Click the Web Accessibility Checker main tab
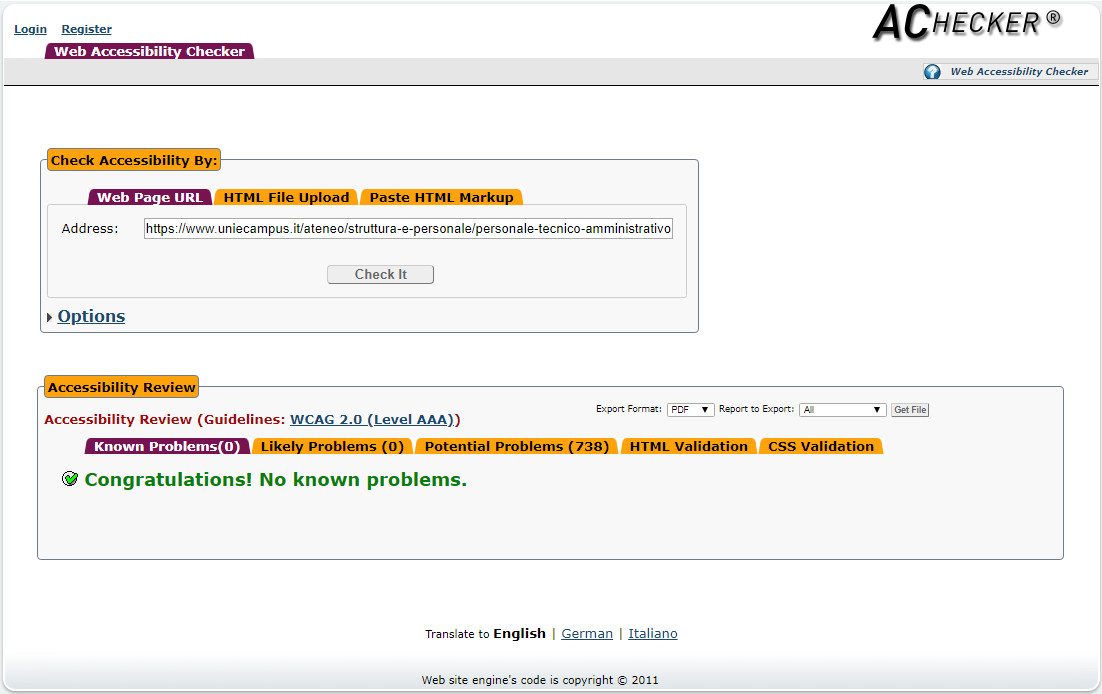Image resolution: width=1102 pixels, height=694 pixels. [x=150, y=51]
